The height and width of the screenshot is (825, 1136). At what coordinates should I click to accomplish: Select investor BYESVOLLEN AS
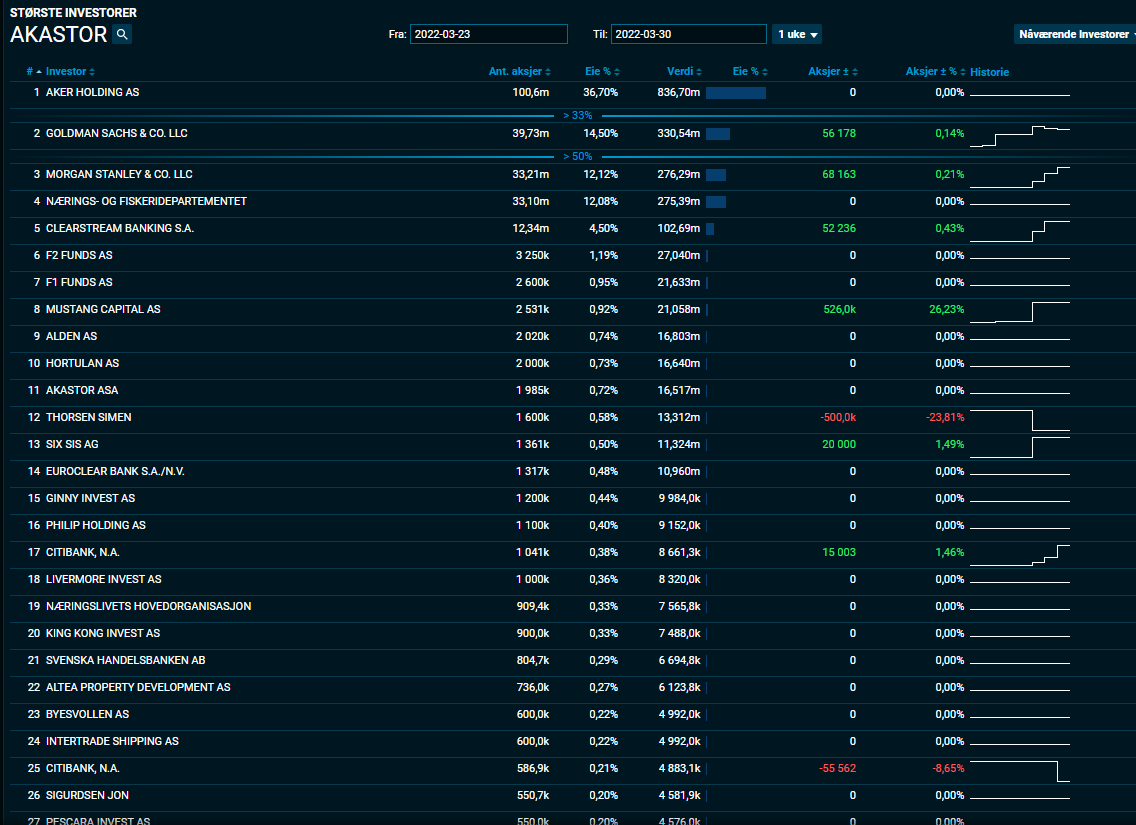pyautogui.click(x=87, y=714)
